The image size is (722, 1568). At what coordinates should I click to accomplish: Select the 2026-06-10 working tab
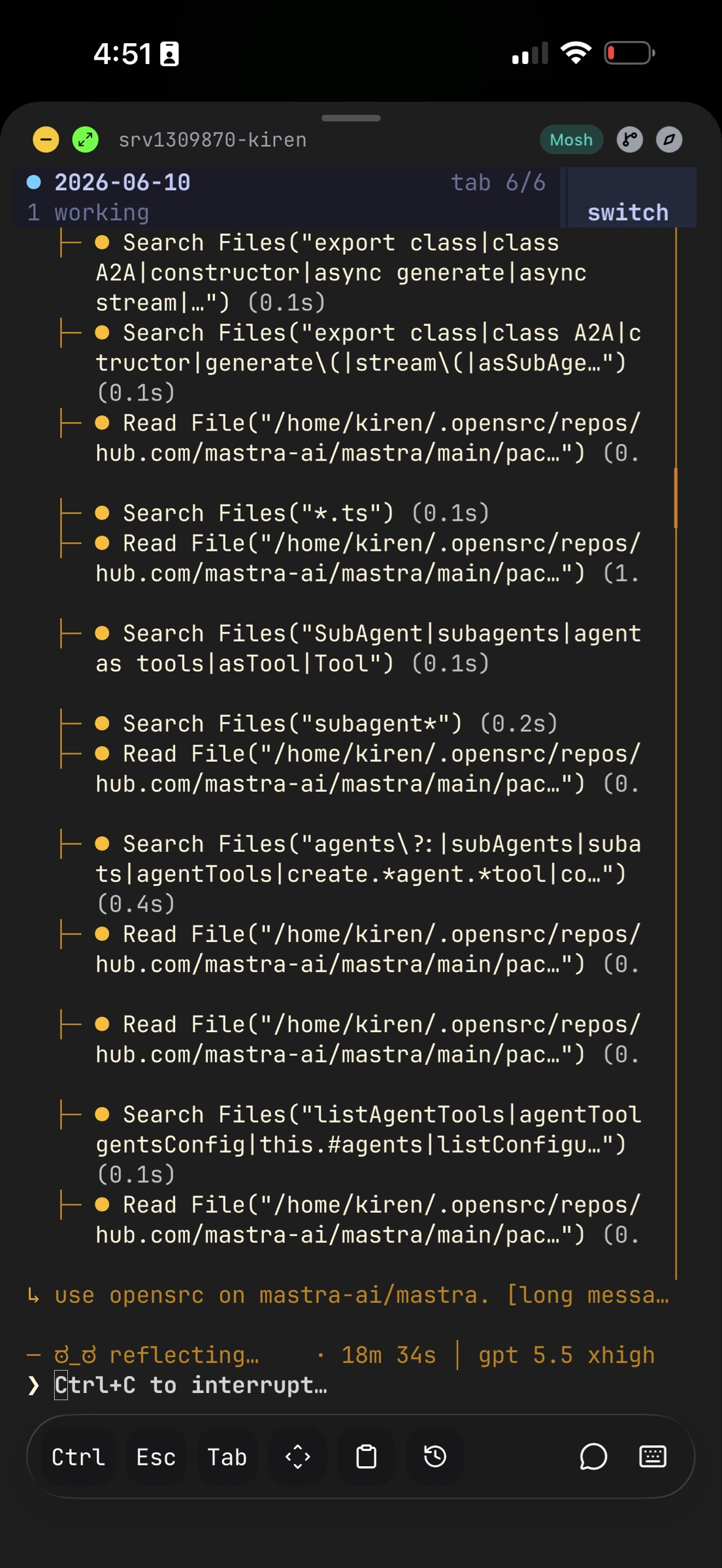[286, 197]
